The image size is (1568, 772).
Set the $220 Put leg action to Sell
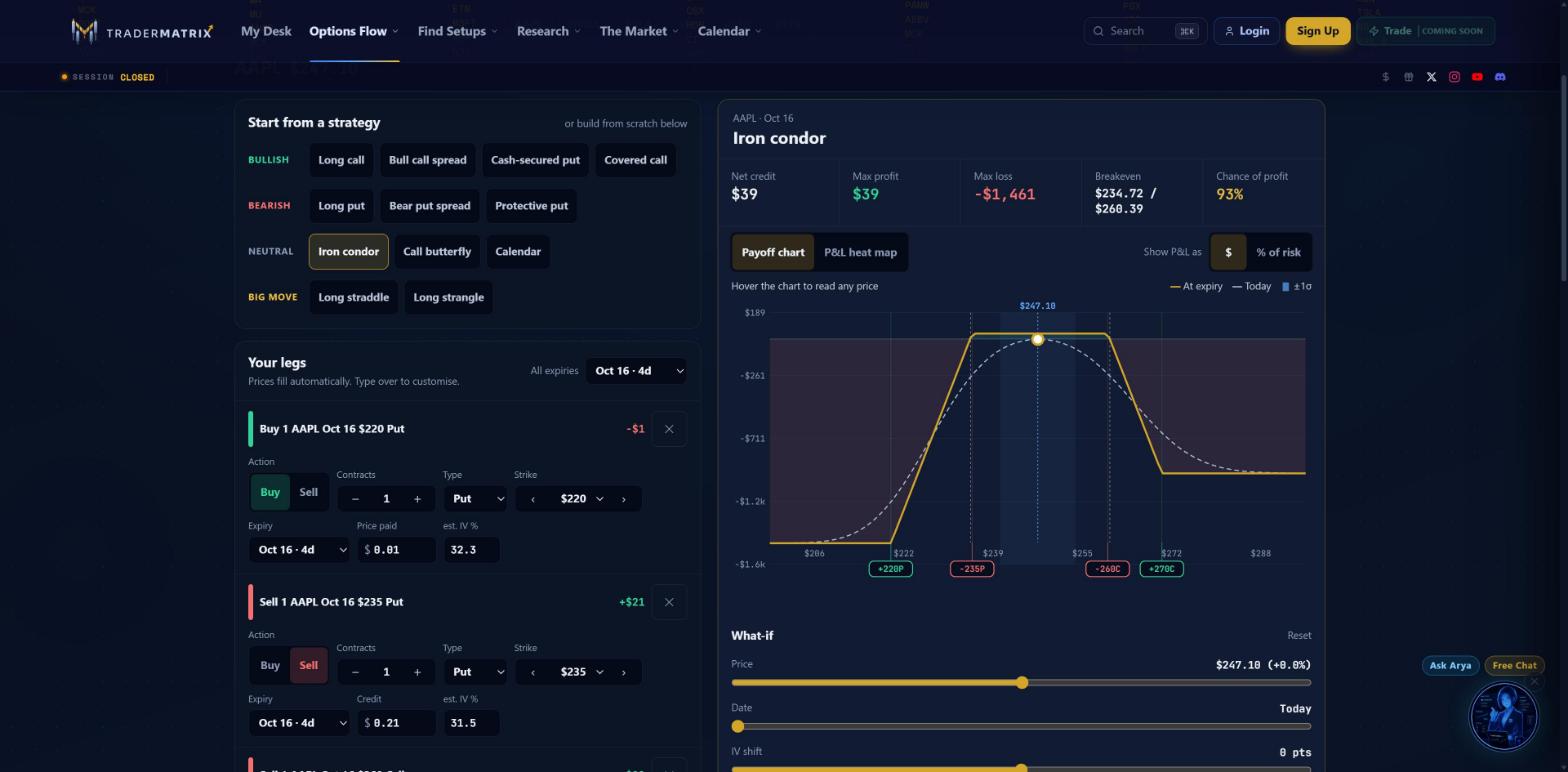point(308,492)
